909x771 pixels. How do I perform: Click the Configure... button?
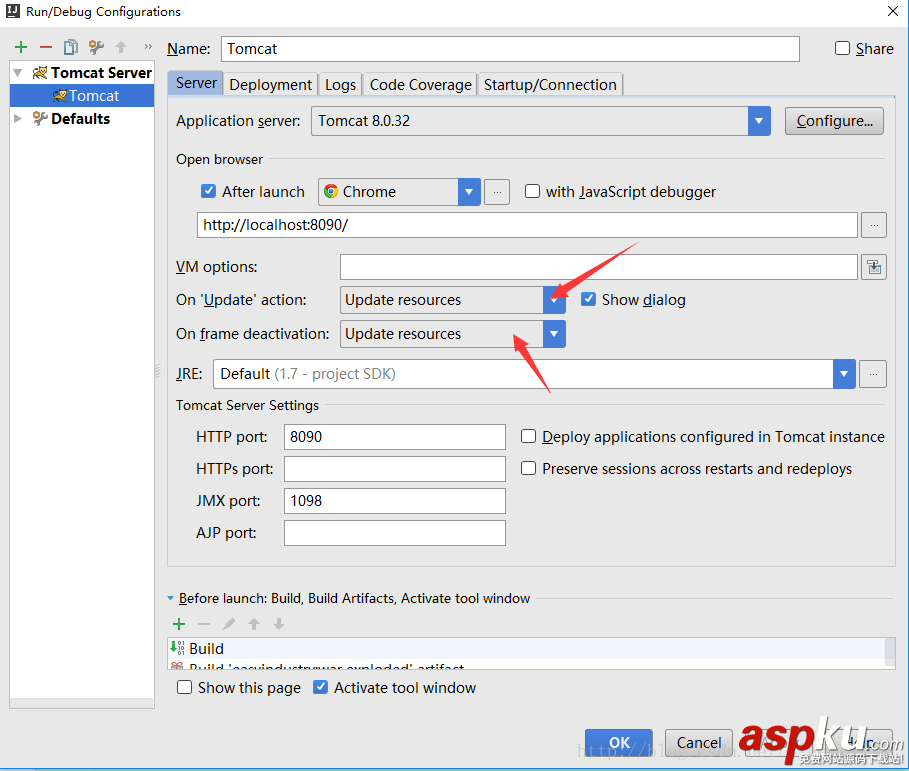pos(834,121)
